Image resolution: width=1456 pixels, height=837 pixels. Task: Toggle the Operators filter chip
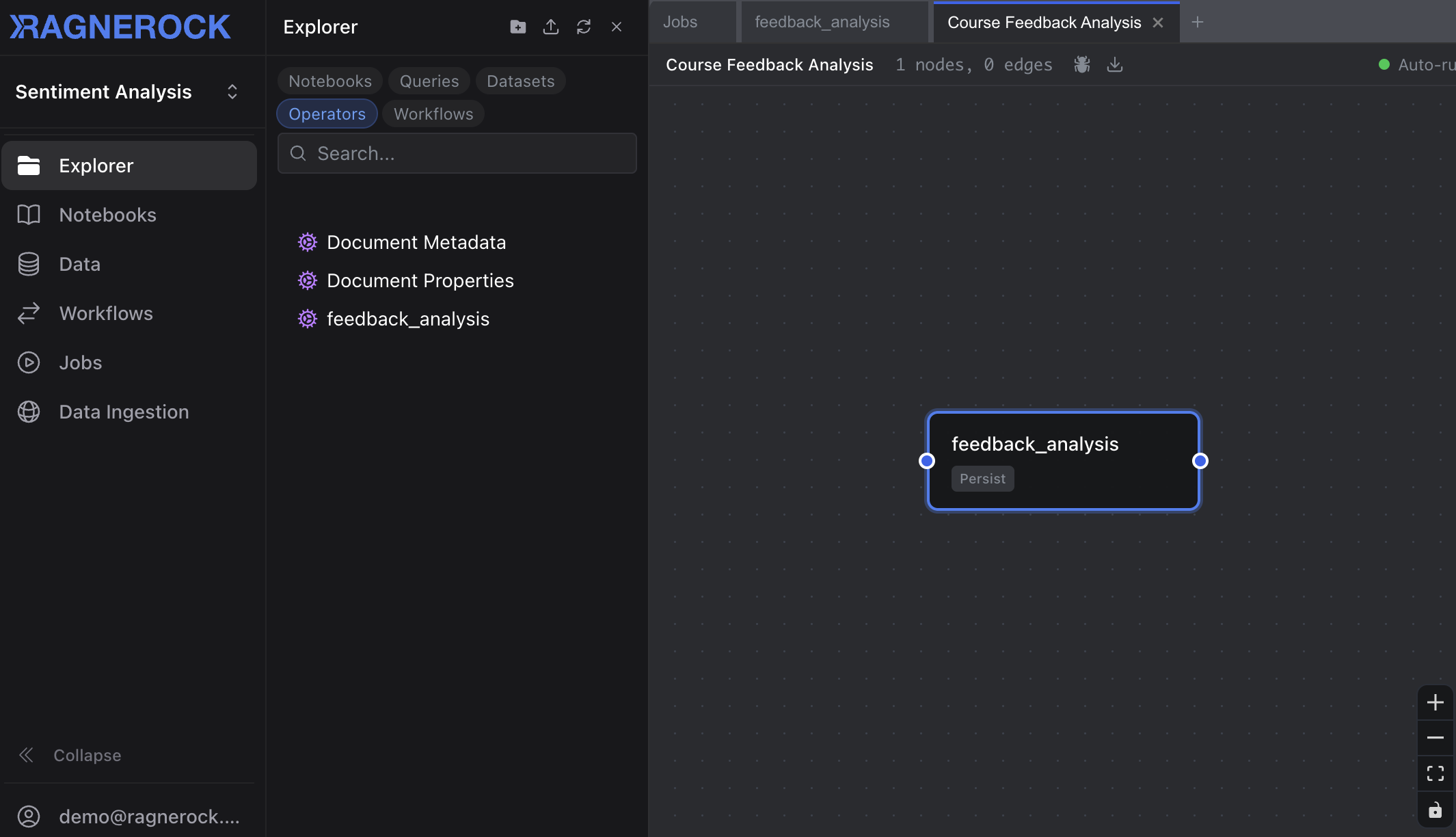pos(327,114)
